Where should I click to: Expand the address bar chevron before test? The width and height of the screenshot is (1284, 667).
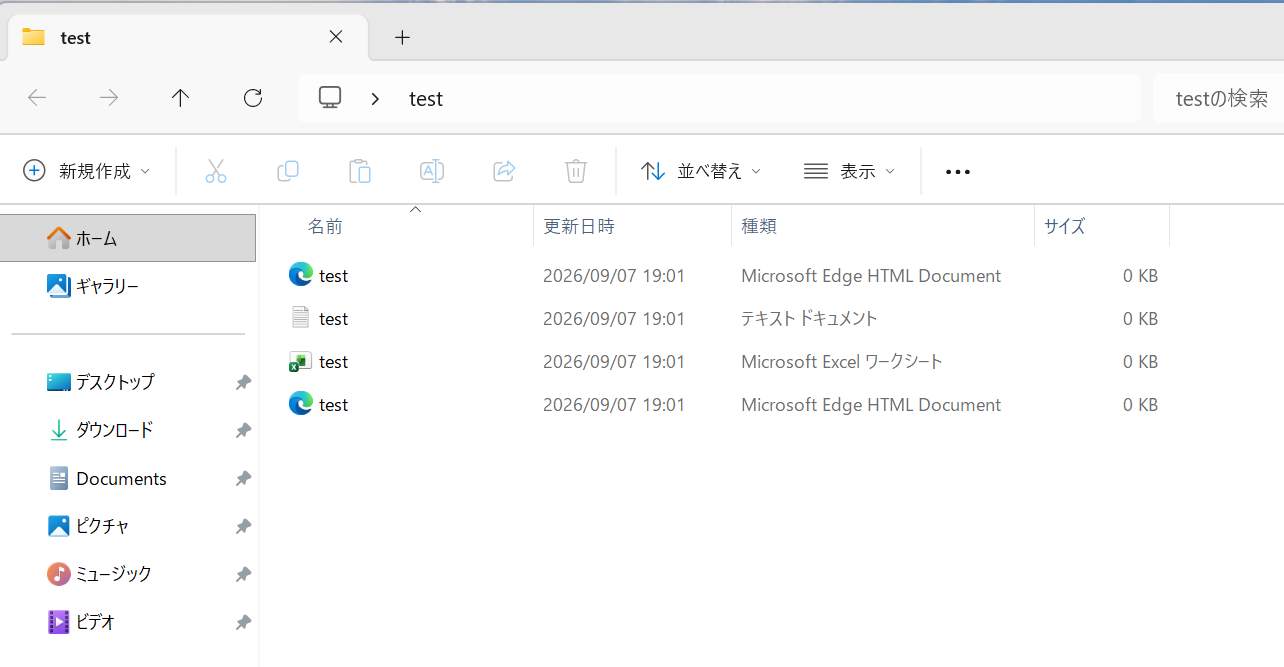click(x=375, y=98)
